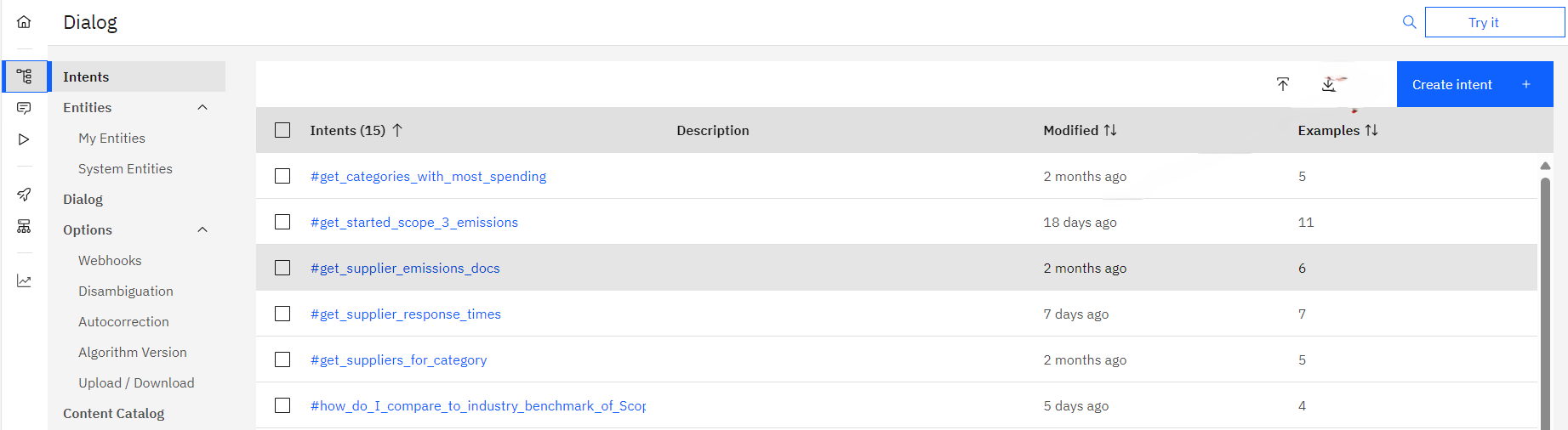Collapse the Entities section chevron
The width and height of the screenshot is (1568, 430).
tap(202, 107)
